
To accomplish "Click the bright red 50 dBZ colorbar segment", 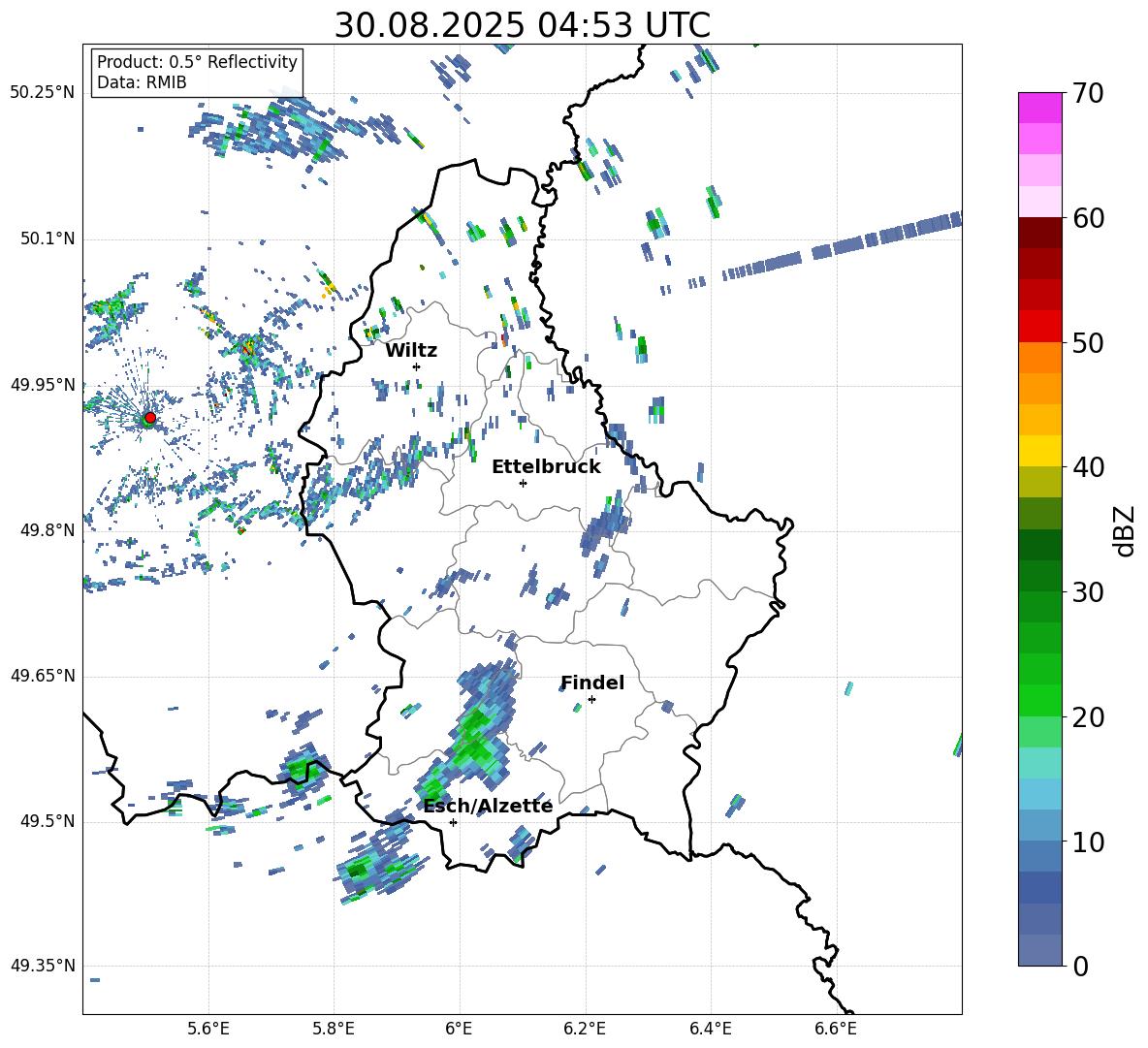I will point(1039,327).
